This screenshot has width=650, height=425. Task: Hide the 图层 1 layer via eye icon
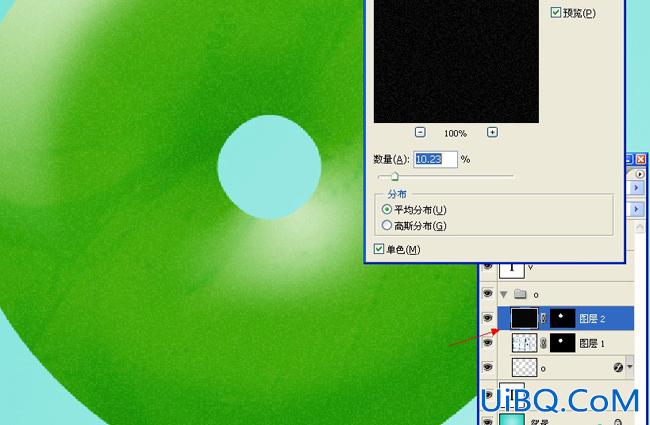(488, 342)
